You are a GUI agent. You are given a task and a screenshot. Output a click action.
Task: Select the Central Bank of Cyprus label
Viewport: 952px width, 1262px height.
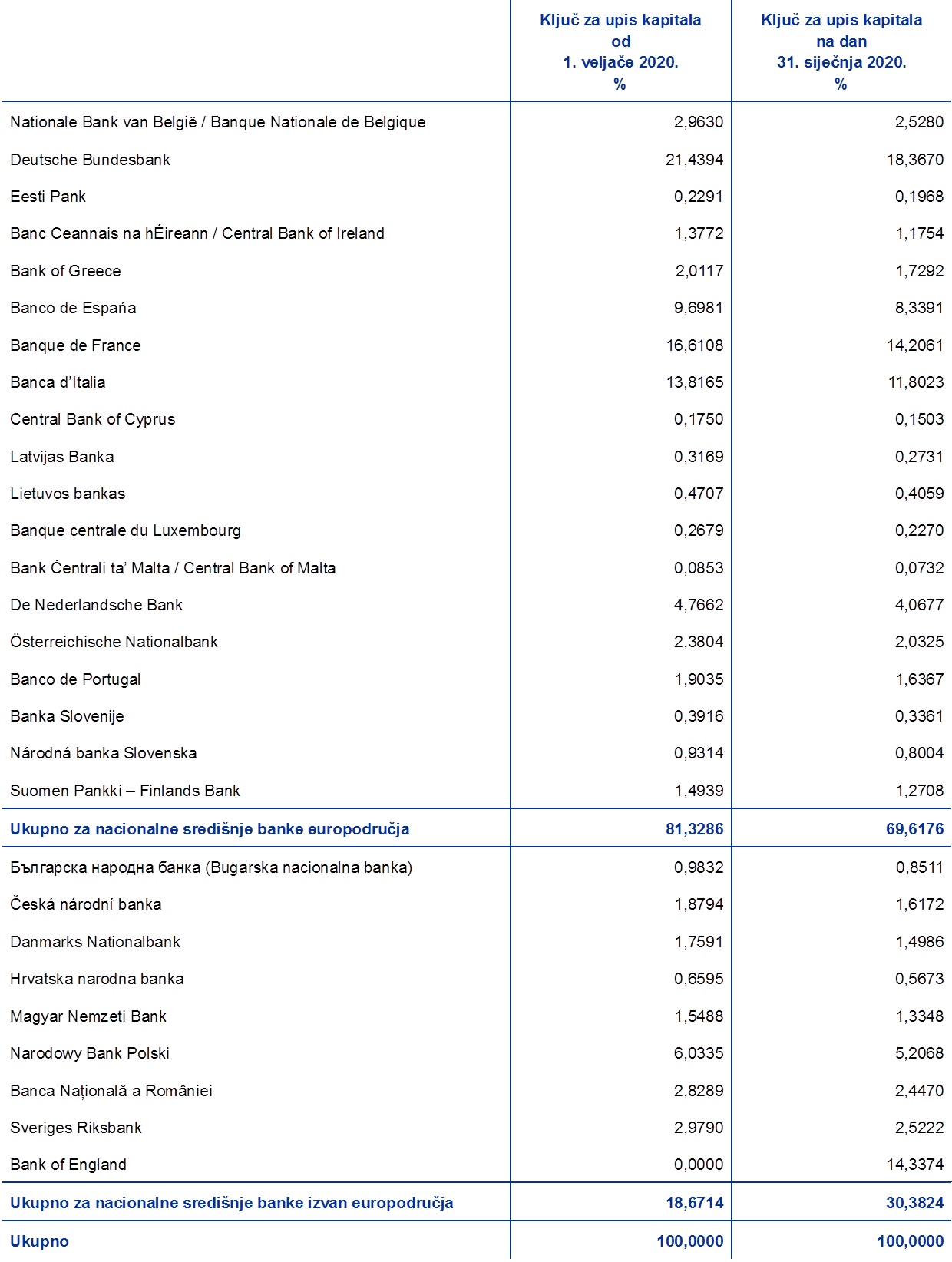tap(93, 419)
